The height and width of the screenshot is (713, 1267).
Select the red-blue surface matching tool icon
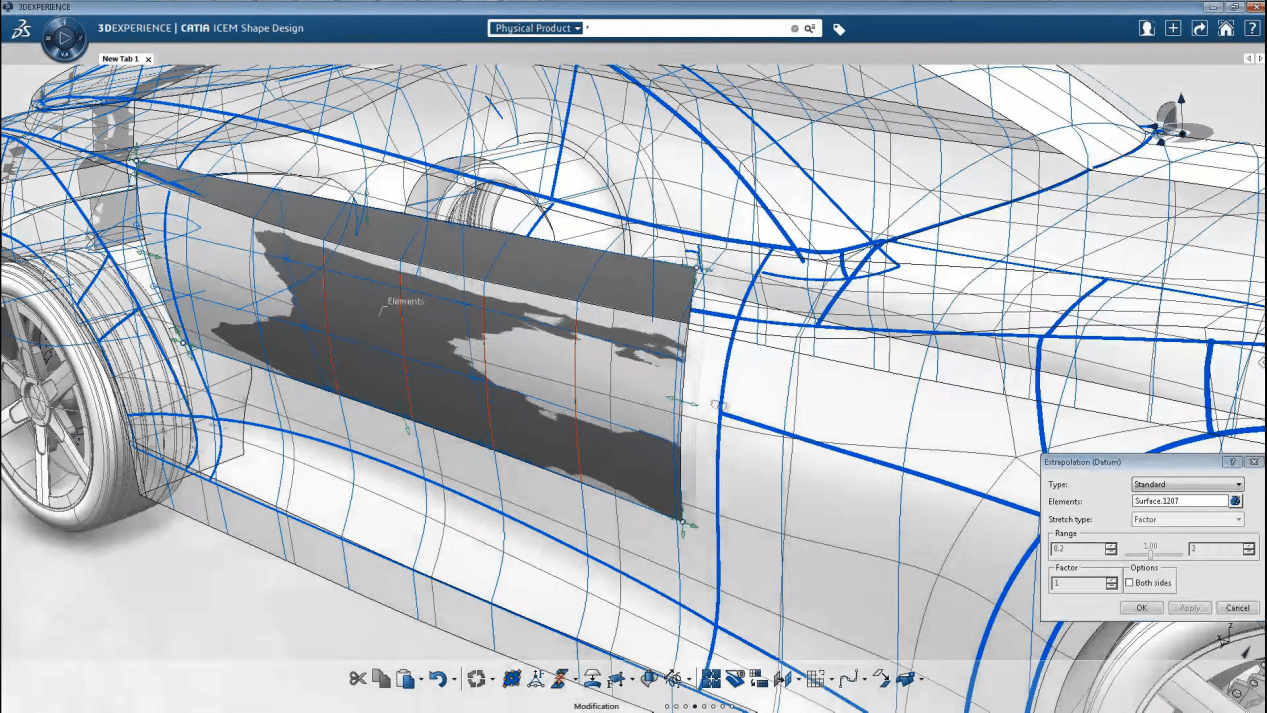click(x=559, y=679)
